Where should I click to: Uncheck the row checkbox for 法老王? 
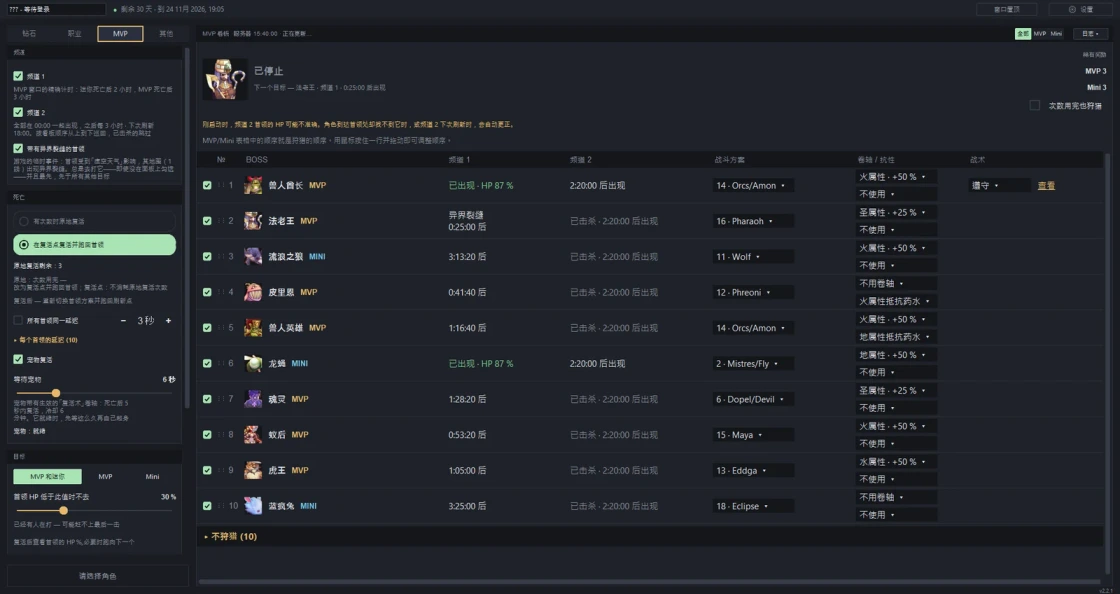click(207, 221)
